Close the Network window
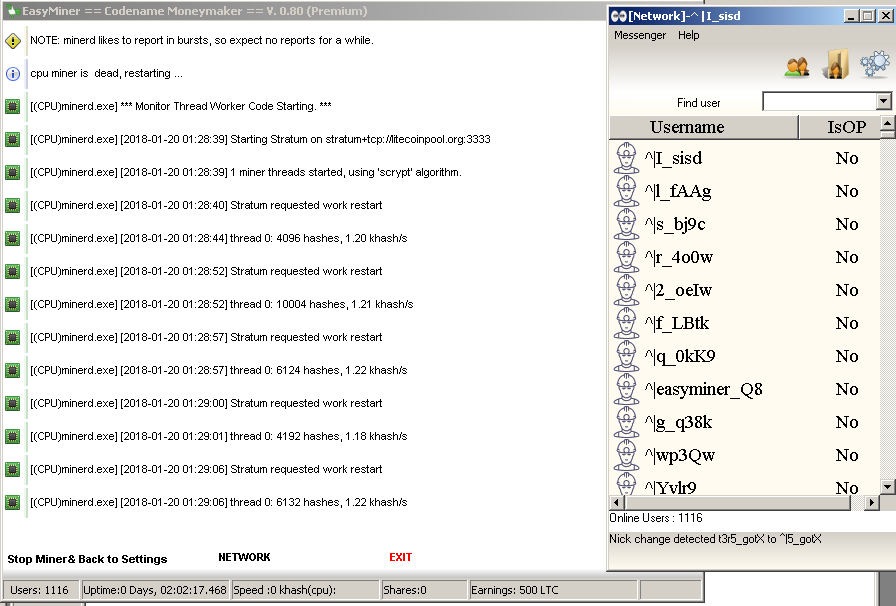The image size is (896, 606). [x=886, y=16]
